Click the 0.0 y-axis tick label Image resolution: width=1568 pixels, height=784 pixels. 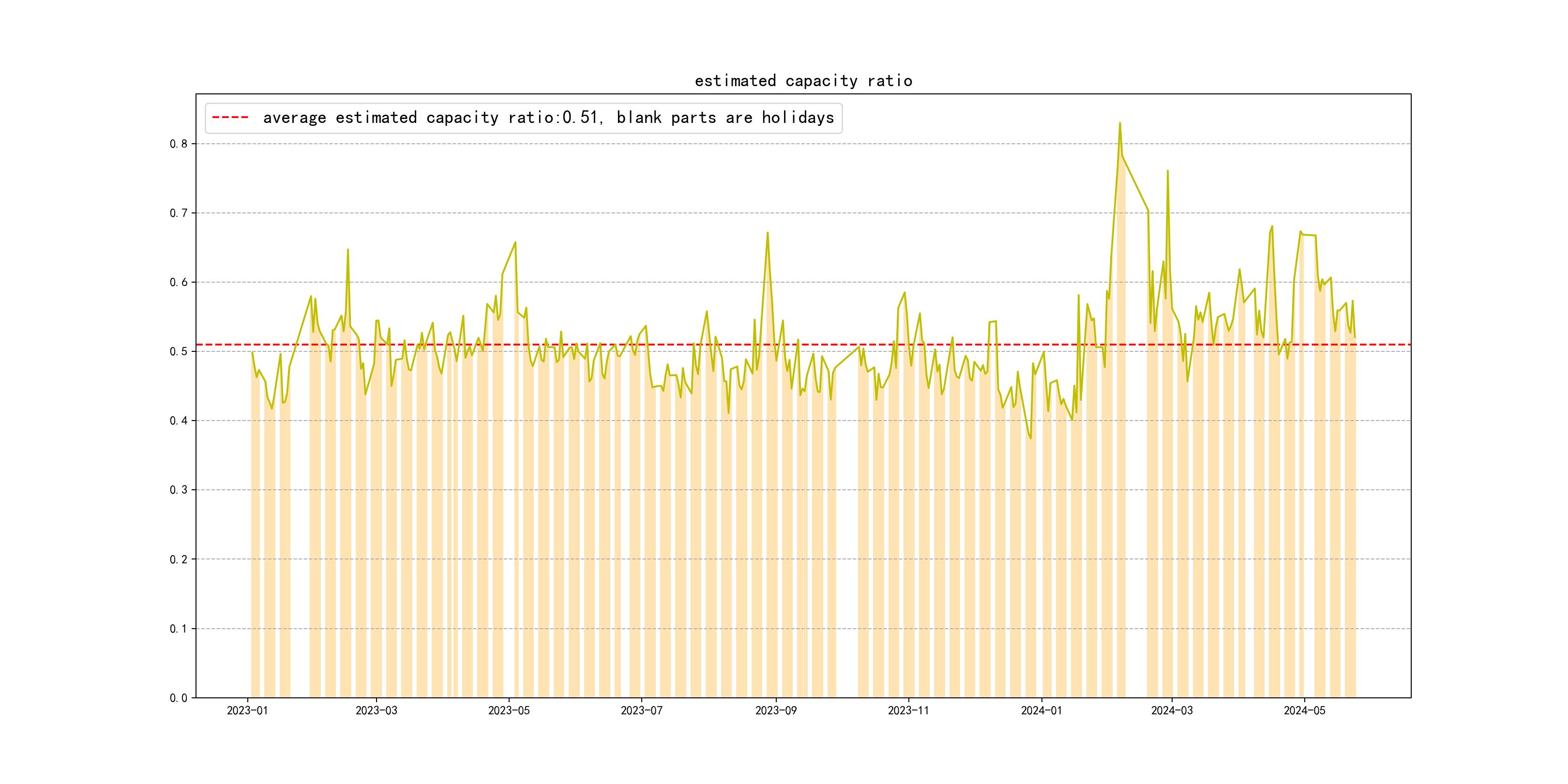tap(179, 698)
